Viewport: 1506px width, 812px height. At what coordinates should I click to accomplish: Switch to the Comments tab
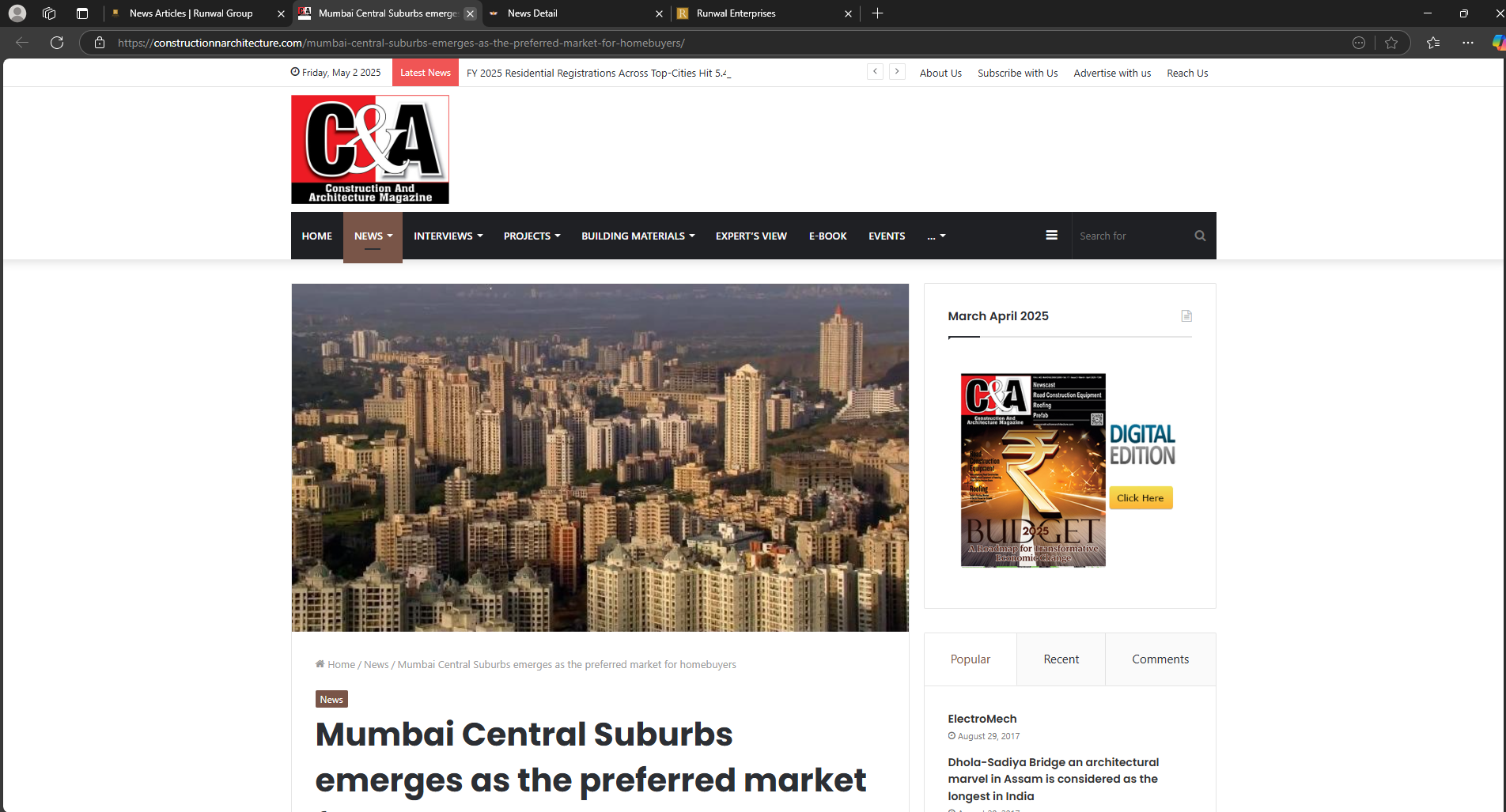(x=1160, y=659)
